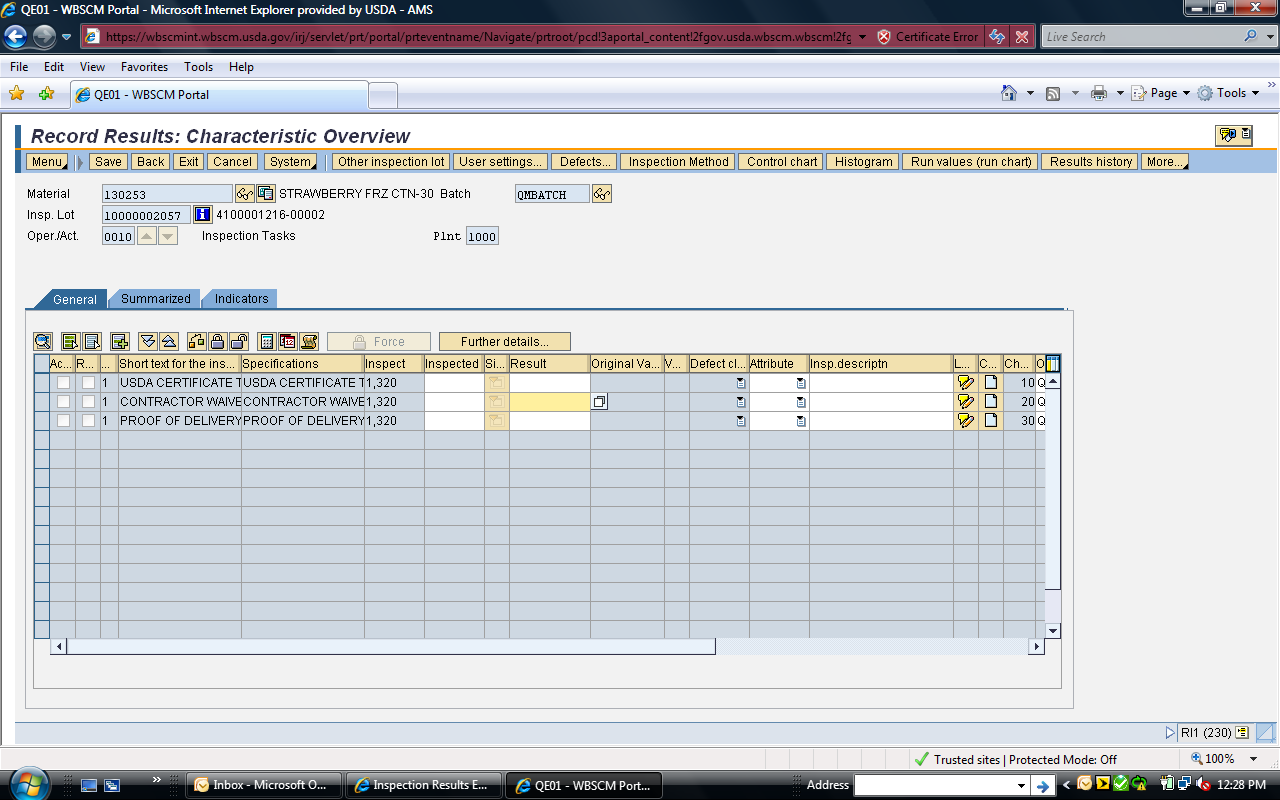The height and width of the screenshot is (800, 1280).
Task: Click the Result field of CONTRACTOR WAIVE row
Action: point(548,401)
